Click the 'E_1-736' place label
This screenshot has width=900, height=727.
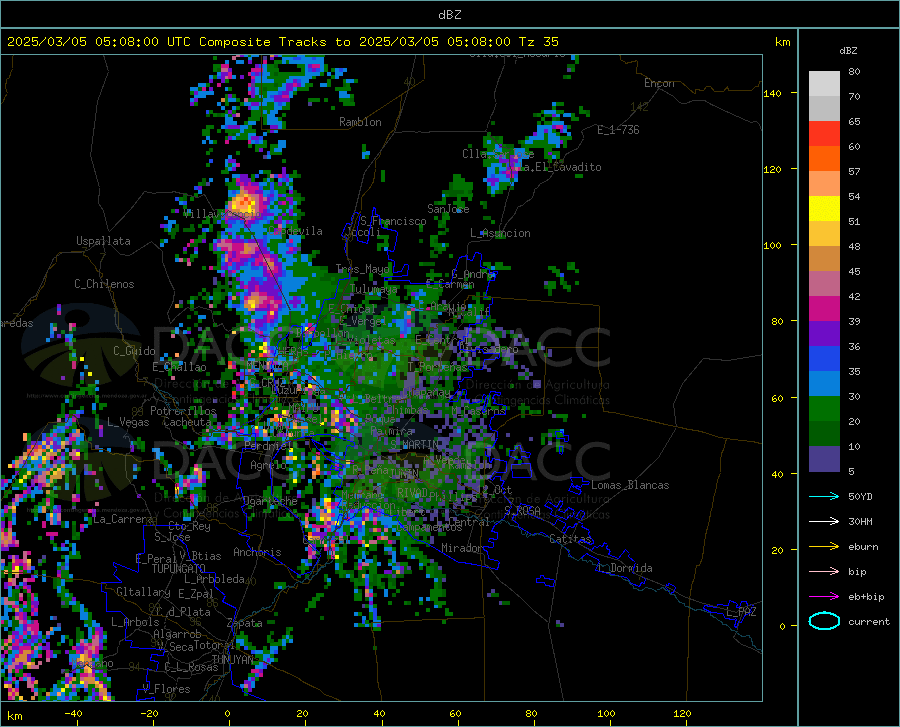(x=618, y=130)
